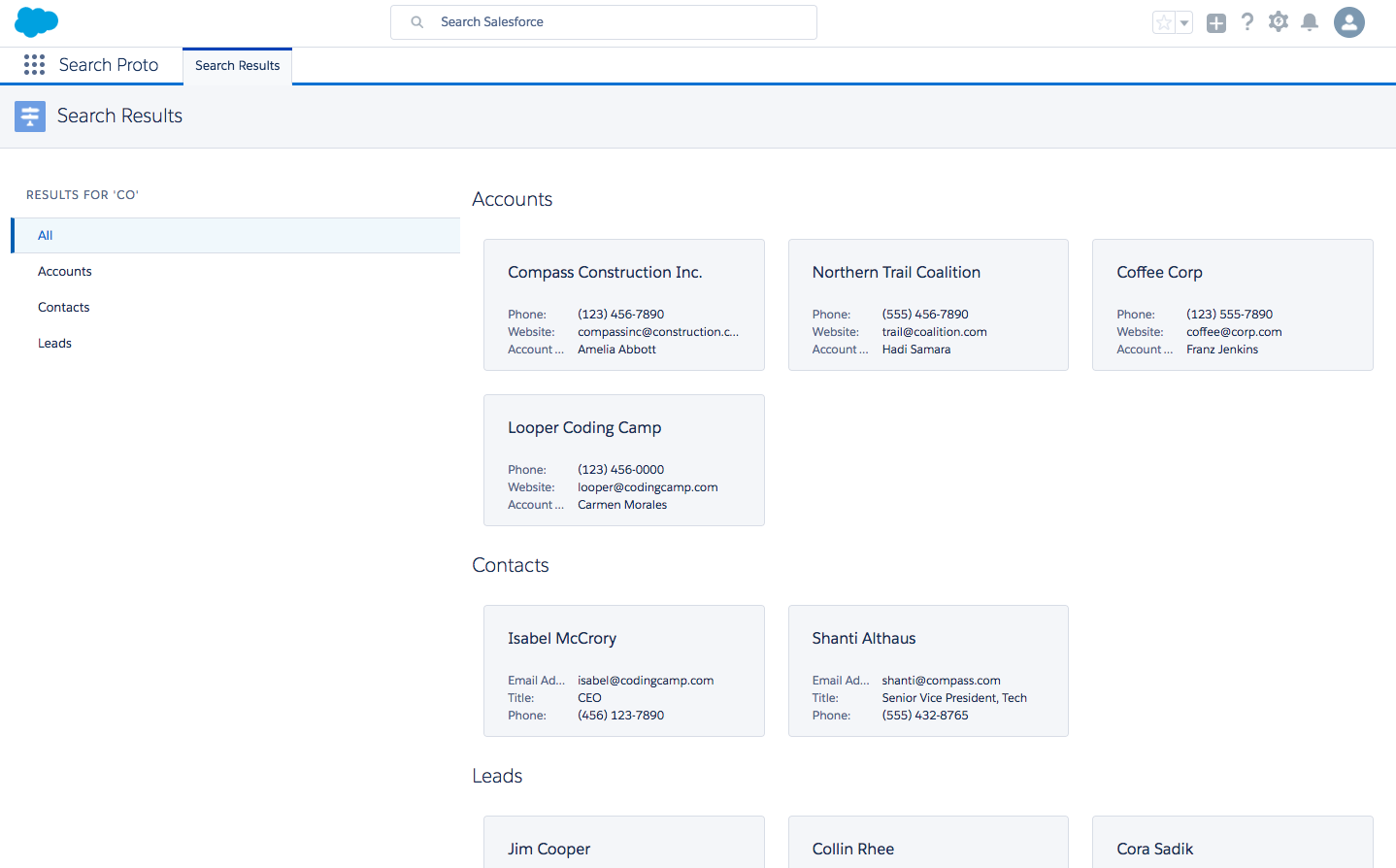1396x868 pixels.
Task: Click phone number (123) 456-0000
Action: click(x=620, y=470)
